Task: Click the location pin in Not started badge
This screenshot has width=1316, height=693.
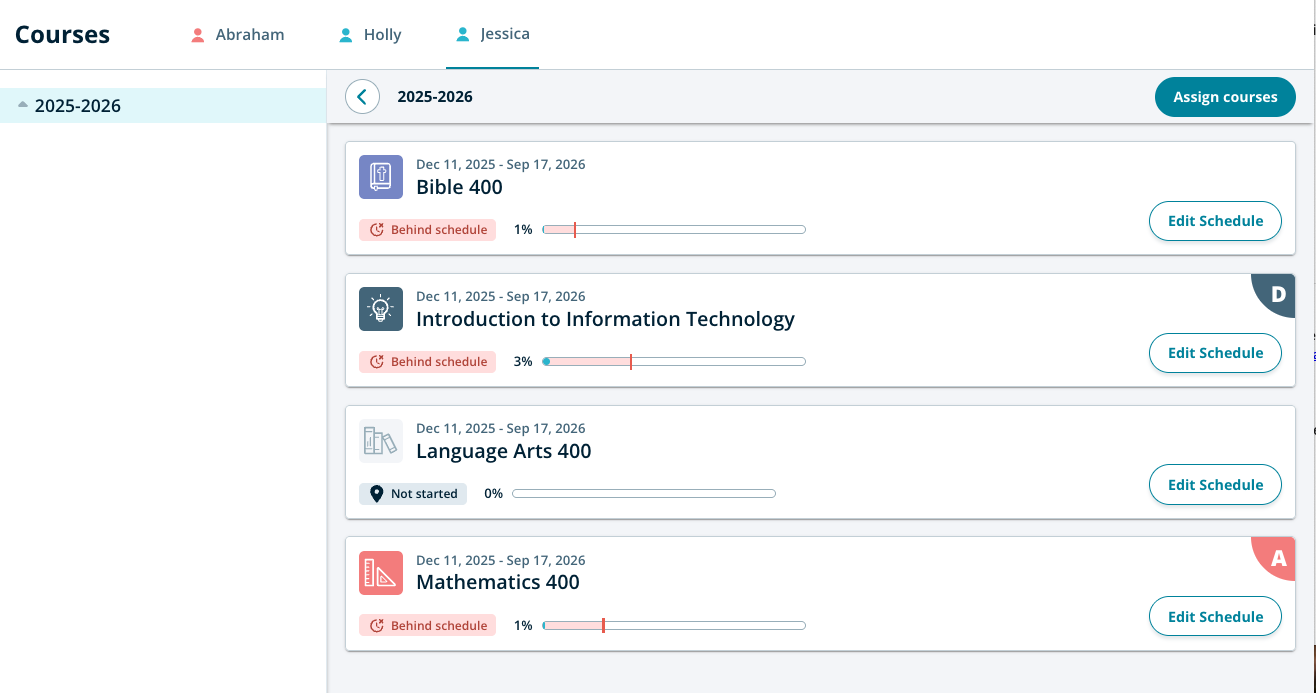Action: pos(377,494)
